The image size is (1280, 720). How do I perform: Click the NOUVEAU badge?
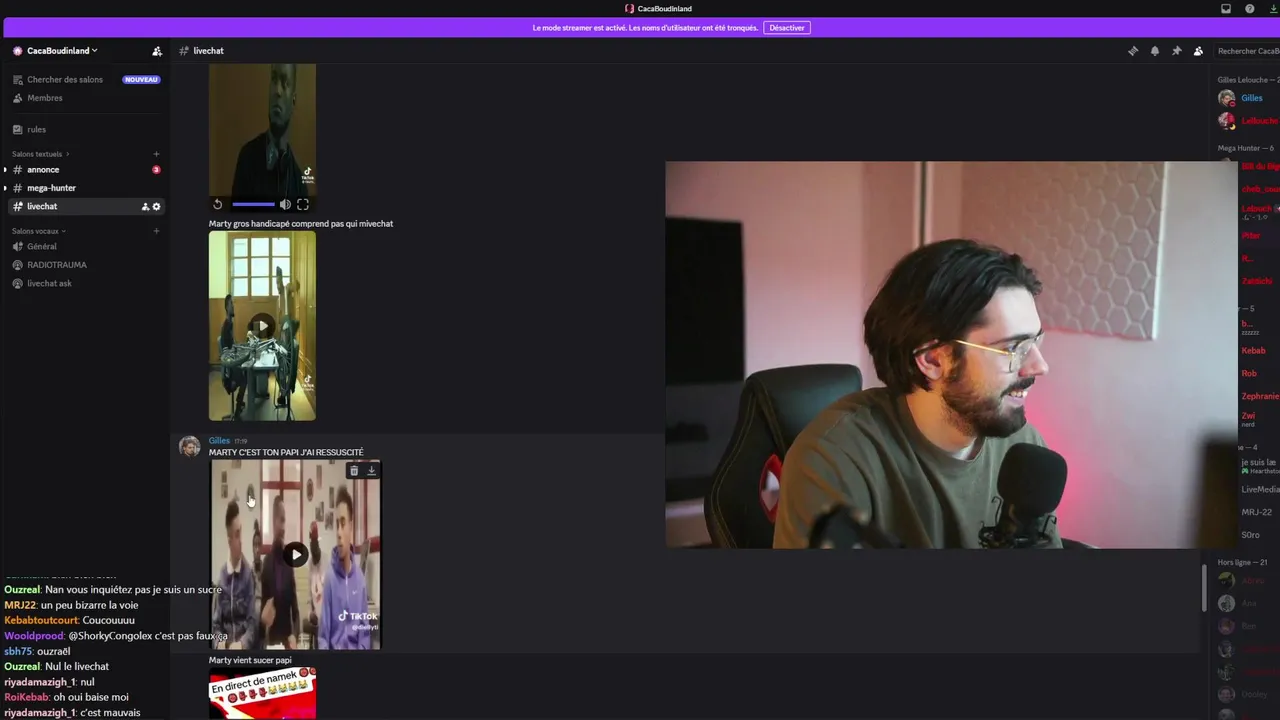[141, 79]
